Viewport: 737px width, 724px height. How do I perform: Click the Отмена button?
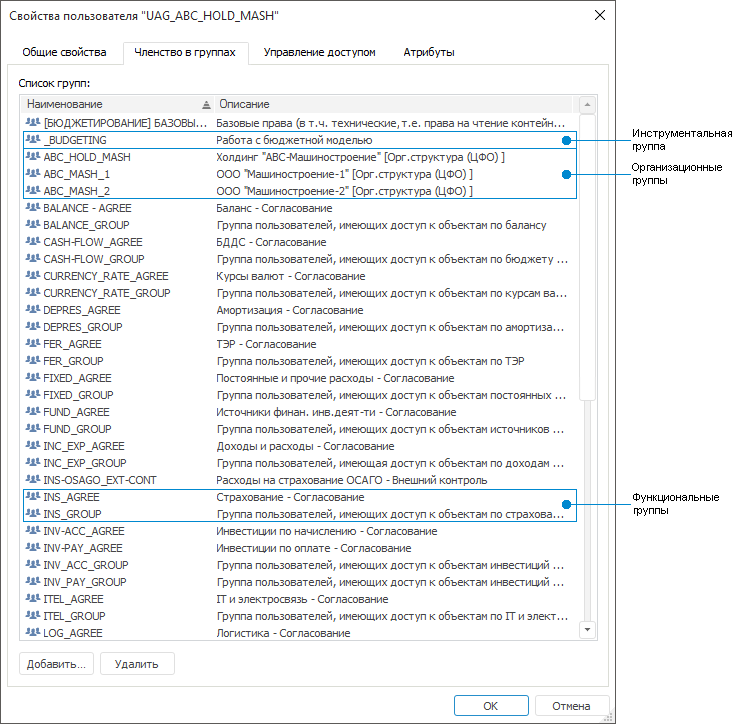(x=571, y=705)
